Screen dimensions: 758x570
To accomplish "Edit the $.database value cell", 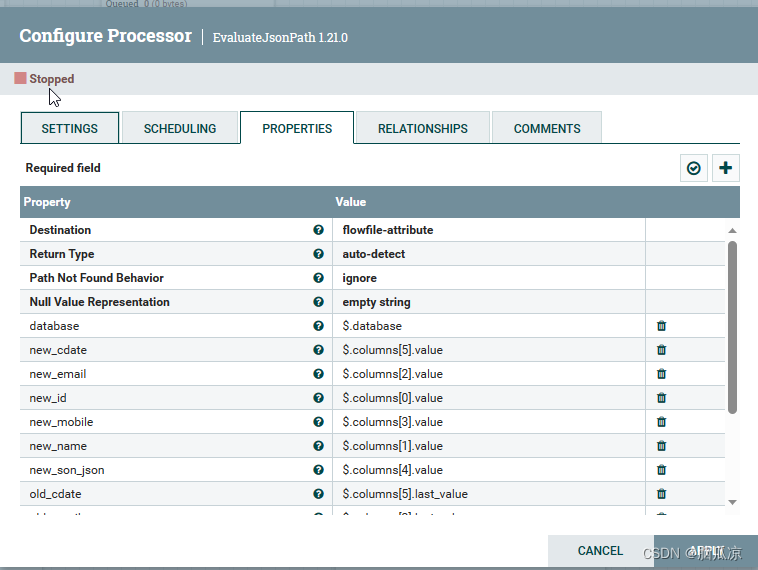I will 489,326.
